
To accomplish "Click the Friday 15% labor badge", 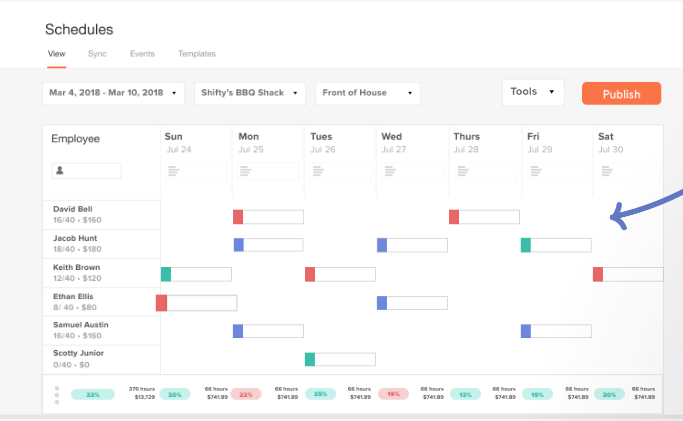I will pyautogui.click(x=537, y=394).
